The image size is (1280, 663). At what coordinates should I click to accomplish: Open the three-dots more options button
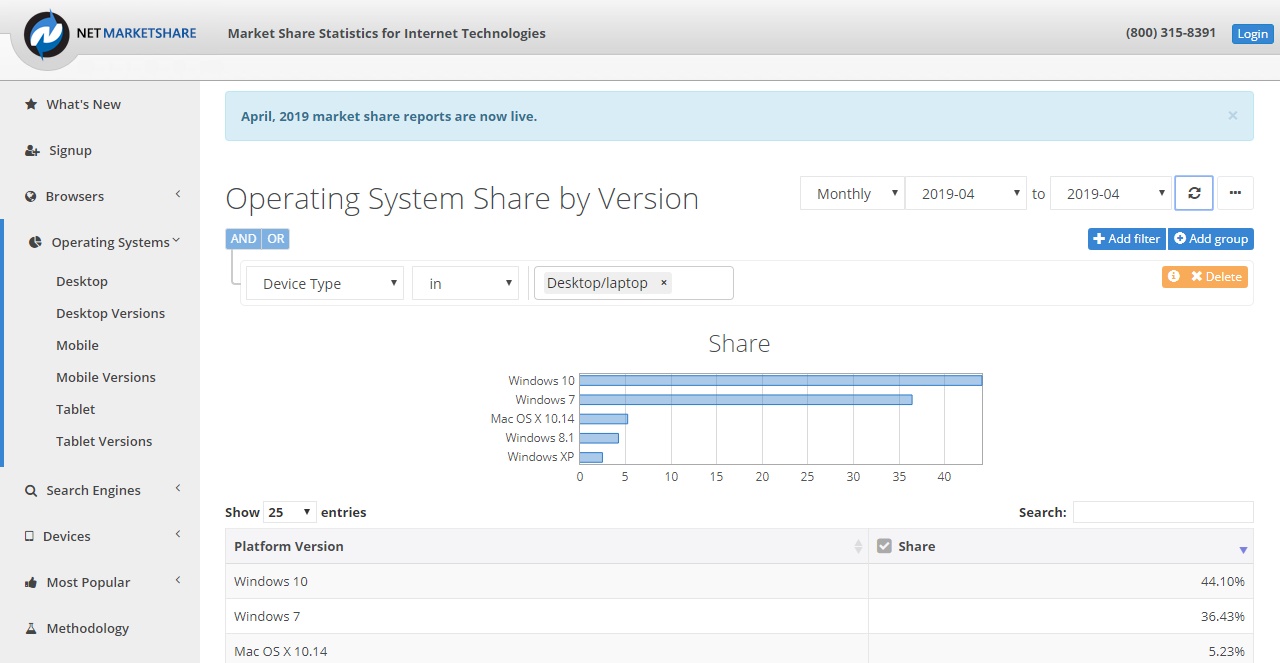pos(1235,193)
